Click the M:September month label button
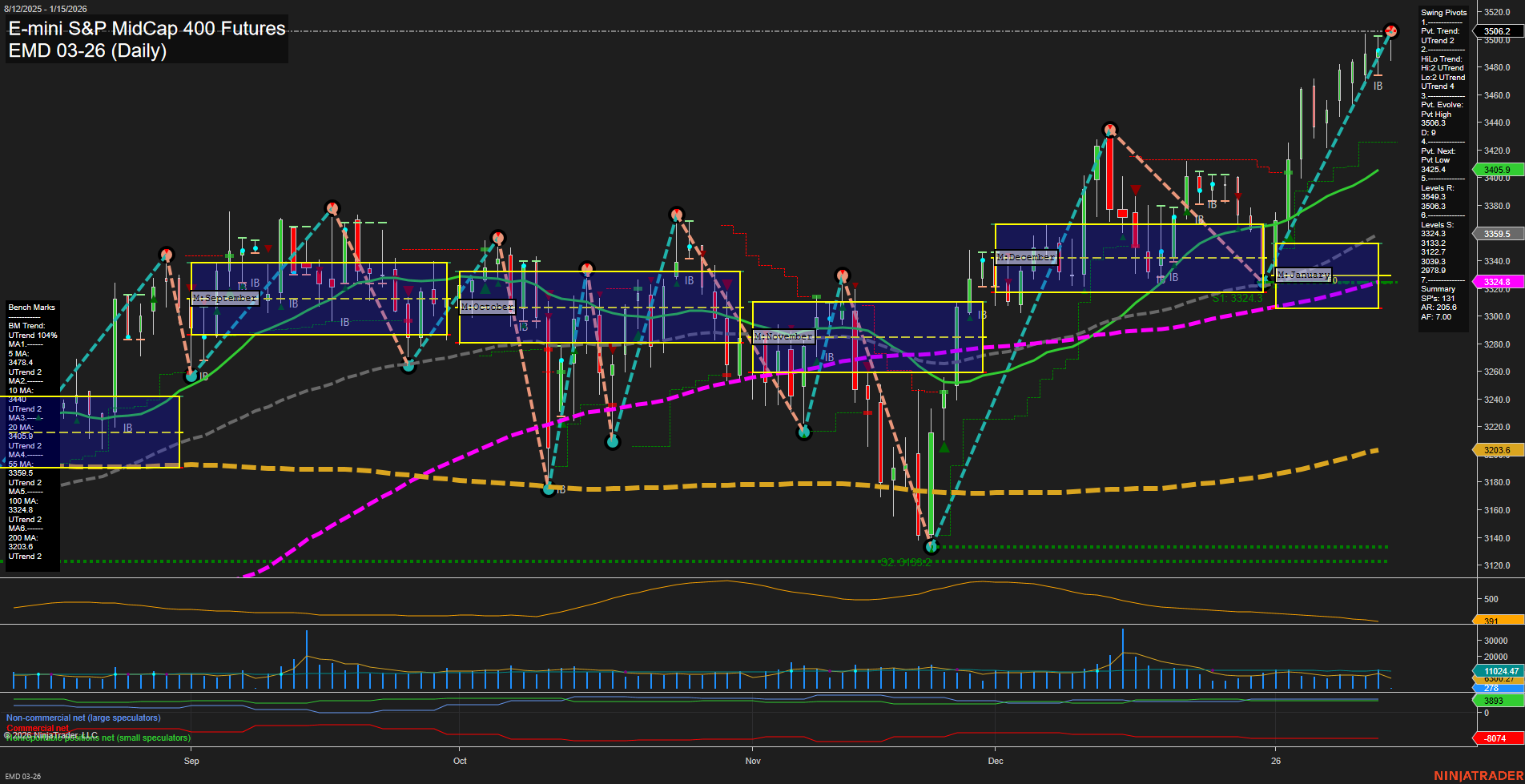The height and width of the screenshot is (784, 1525). coord(224,298)
